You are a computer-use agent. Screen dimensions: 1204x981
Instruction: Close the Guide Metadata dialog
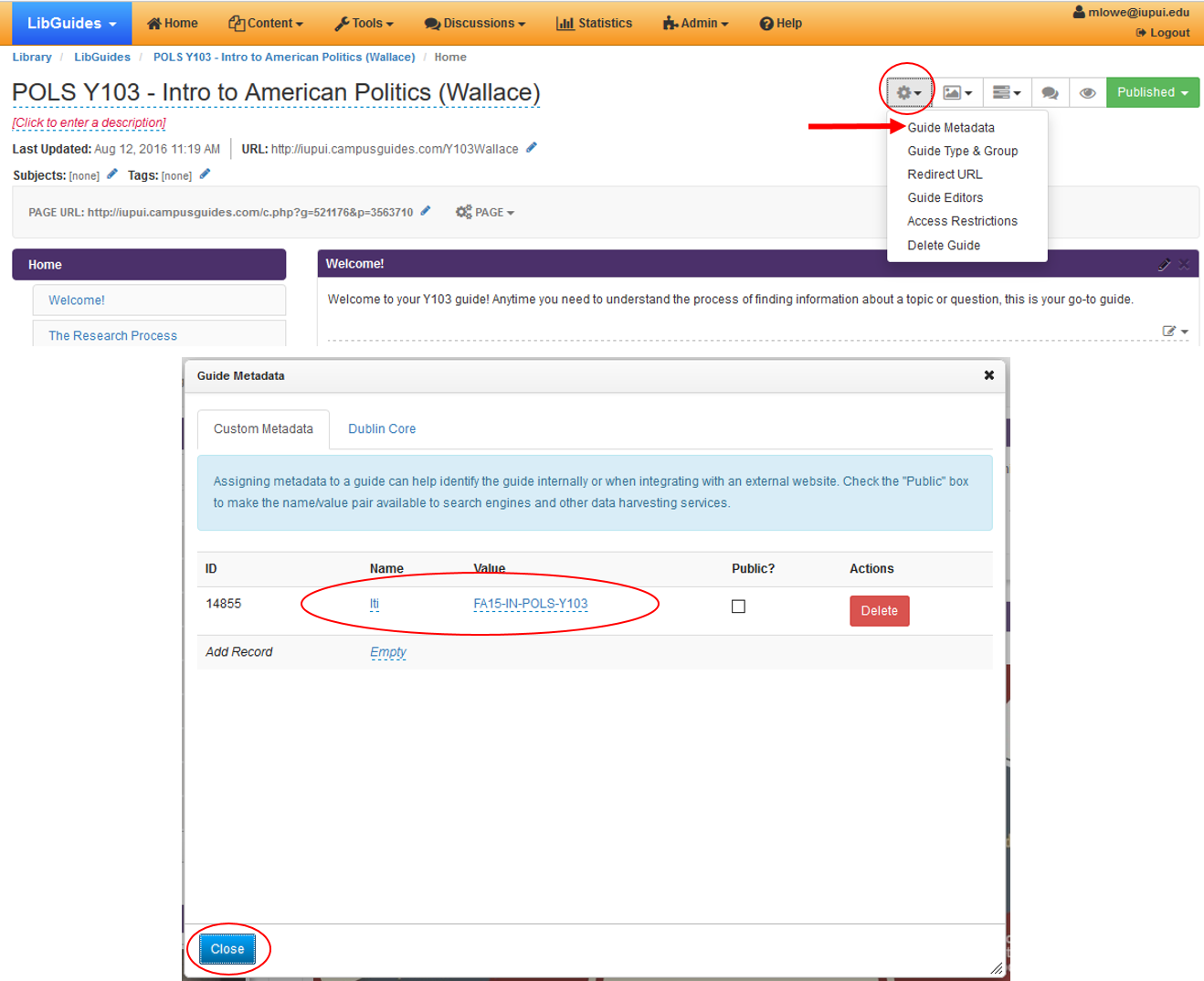(227, 948)
